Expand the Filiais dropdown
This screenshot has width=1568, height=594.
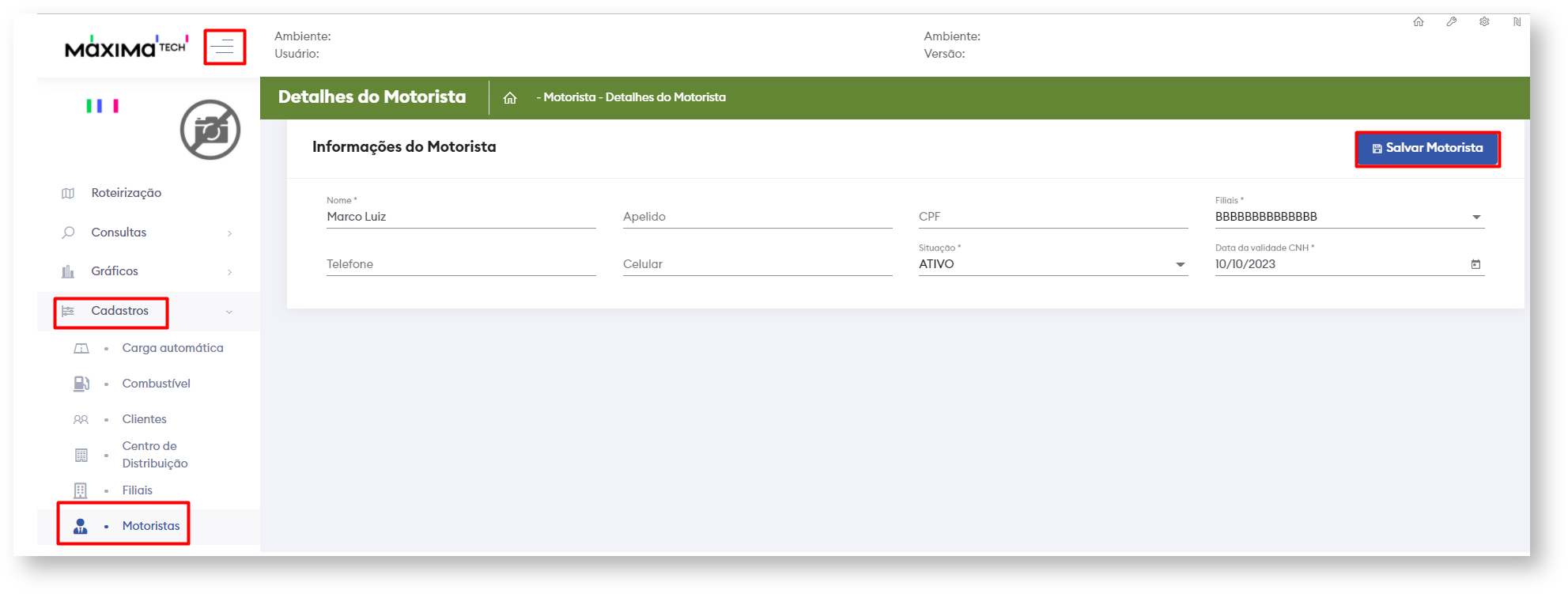(x=1475, y=218)
